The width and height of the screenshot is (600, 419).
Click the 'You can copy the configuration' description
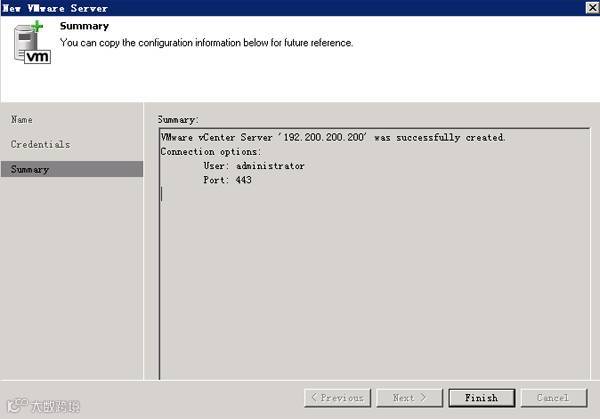point(206,43)
